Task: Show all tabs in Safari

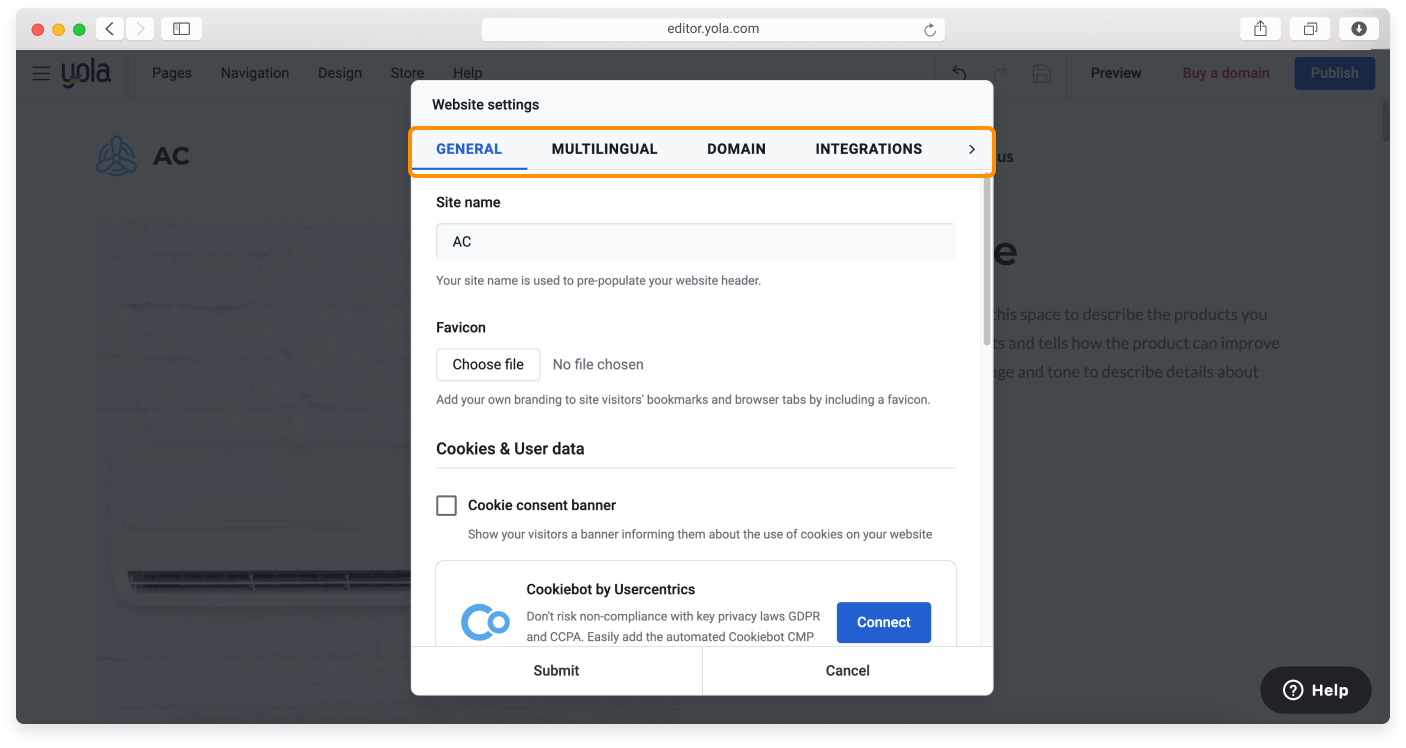Action: coord(1310,29)
